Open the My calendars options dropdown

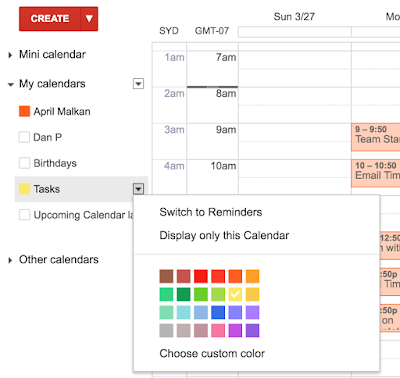tap(138, 84)
